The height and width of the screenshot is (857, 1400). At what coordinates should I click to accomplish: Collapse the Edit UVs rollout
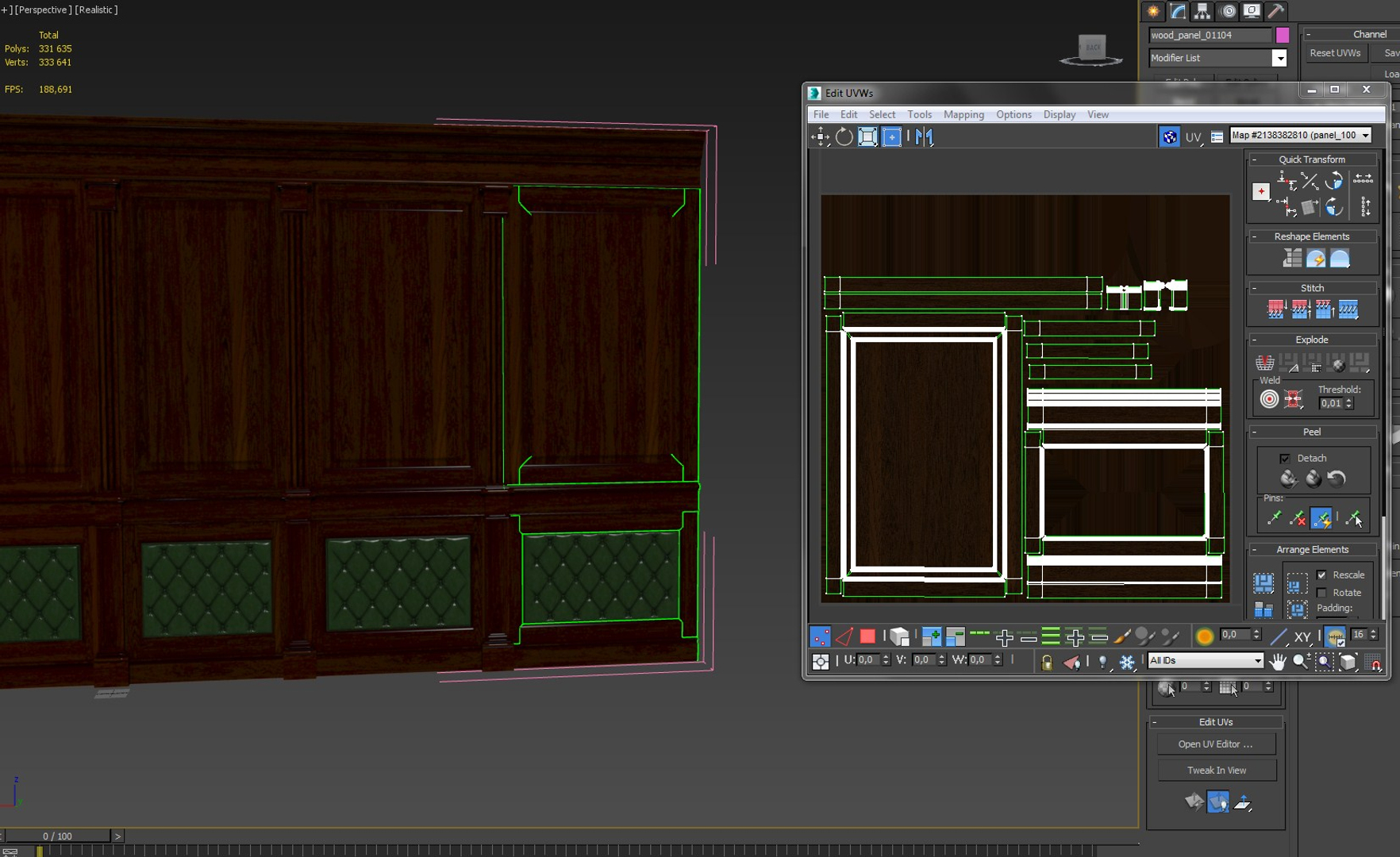point(1216,721)
